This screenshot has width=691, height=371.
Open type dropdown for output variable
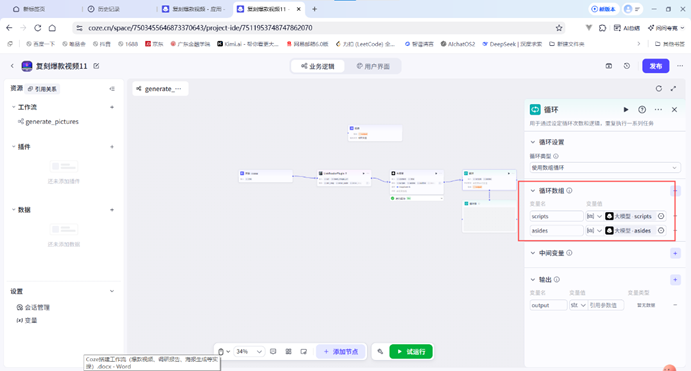[578, 305]
